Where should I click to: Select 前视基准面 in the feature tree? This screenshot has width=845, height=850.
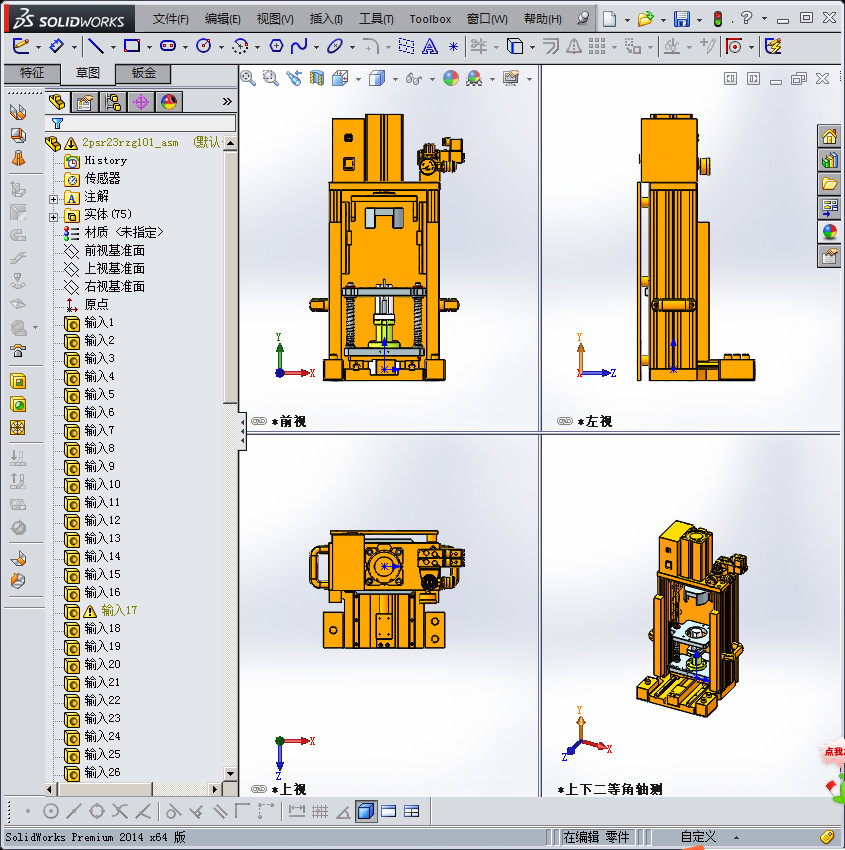point(114,250)
